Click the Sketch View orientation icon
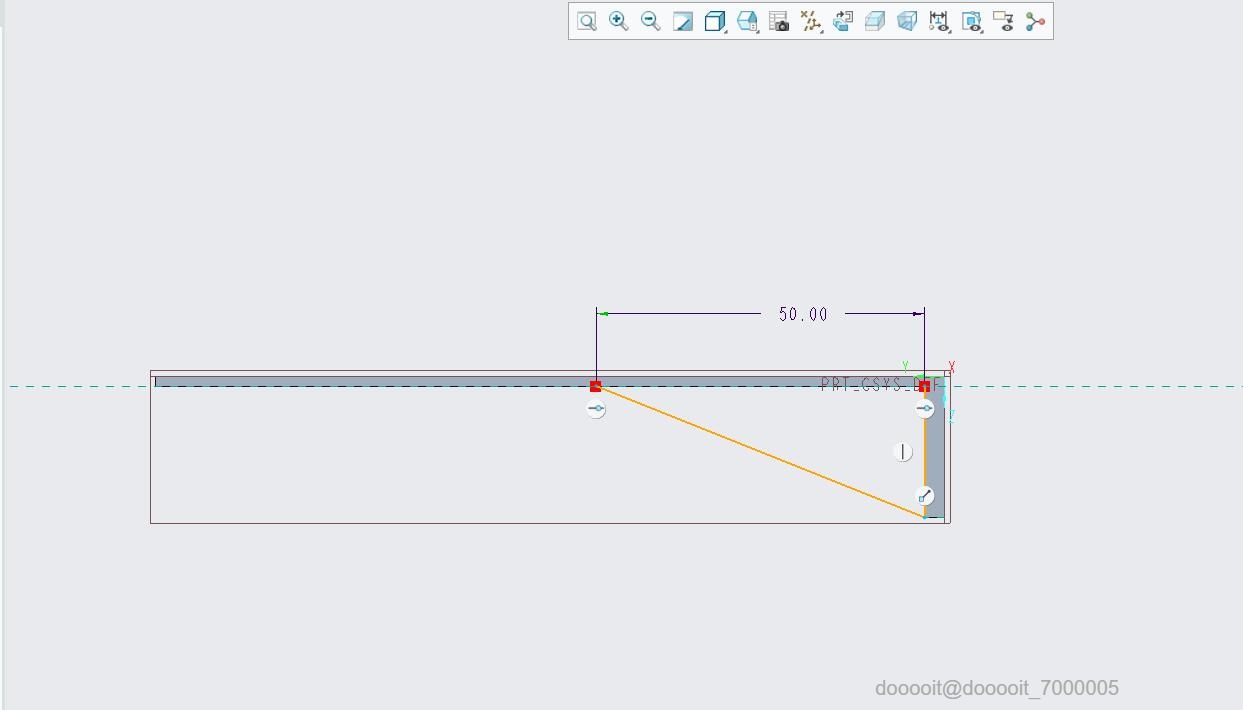This screenshot has width=1243, height=710. coord(843,21)
